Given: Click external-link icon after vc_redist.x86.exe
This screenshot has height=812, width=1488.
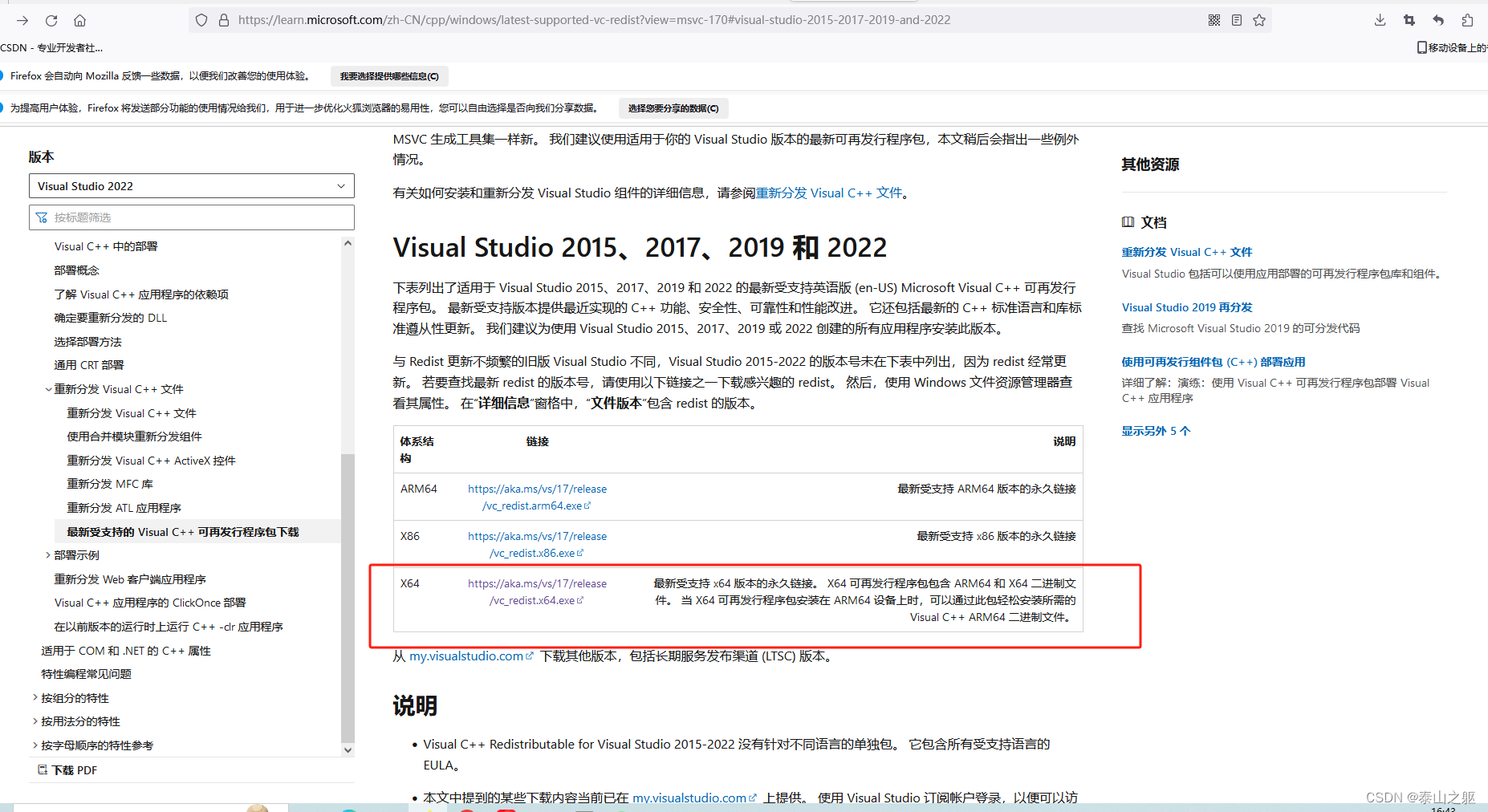Looking at the screenshot, I should click(x=580, y=553).
